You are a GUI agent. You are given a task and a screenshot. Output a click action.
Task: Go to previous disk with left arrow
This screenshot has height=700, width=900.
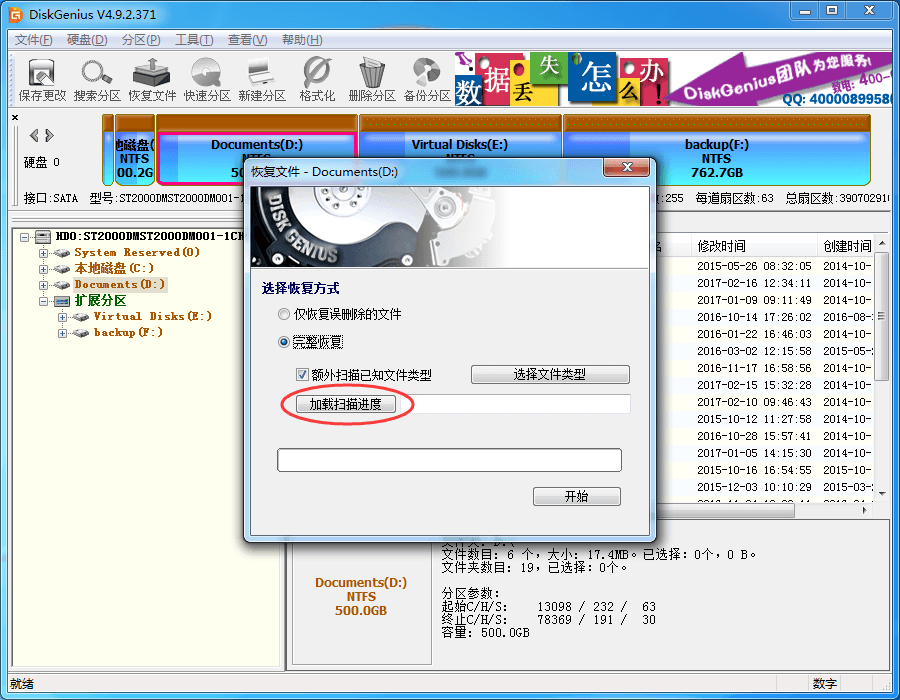tap(34, 135)
